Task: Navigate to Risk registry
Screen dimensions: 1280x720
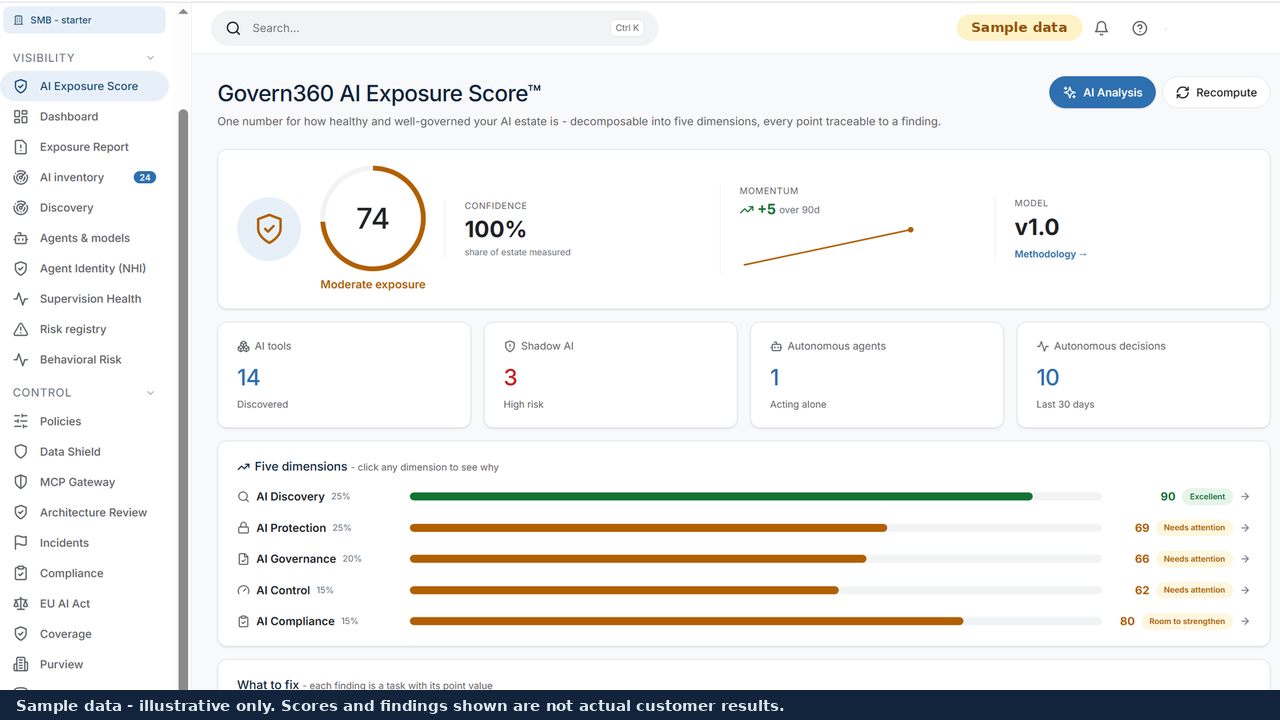Action: [85, 329]
